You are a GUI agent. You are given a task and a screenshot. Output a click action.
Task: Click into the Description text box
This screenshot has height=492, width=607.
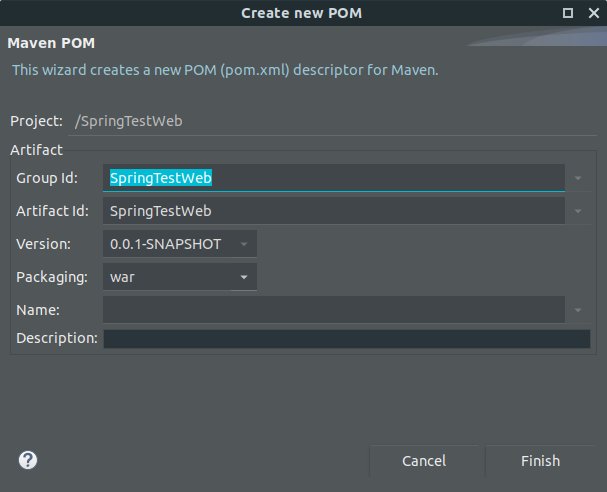click(346, 339)
